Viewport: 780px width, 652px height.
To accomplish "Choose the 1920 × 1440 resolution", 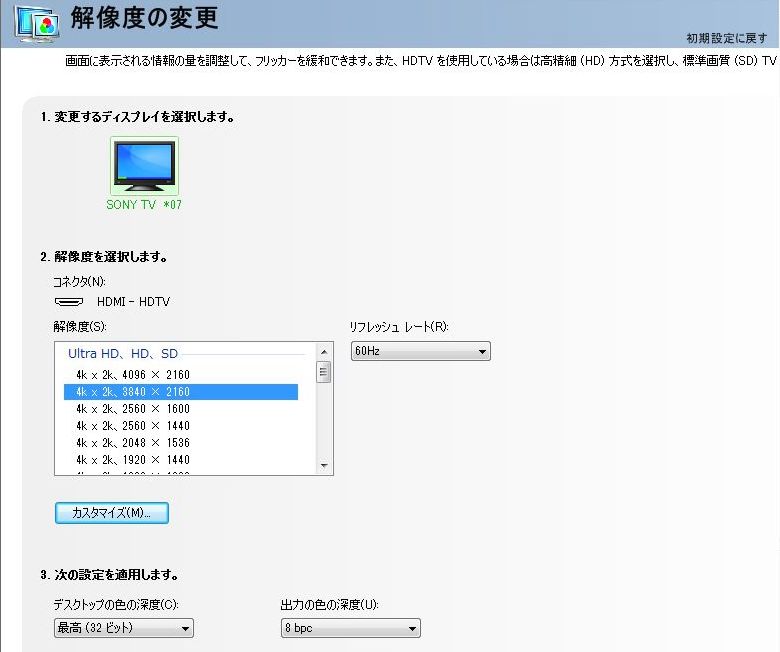I will [x=133, y=460].
